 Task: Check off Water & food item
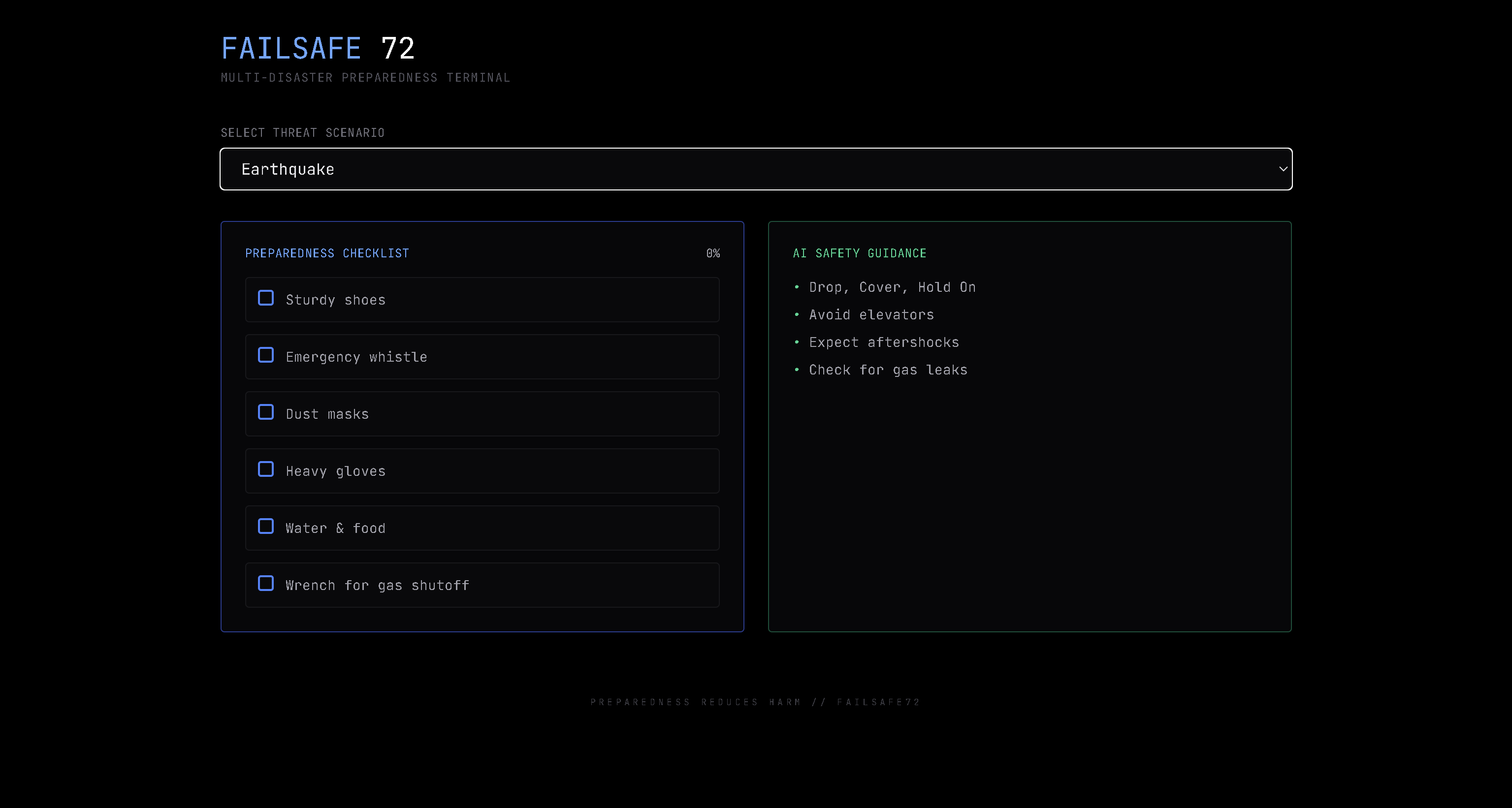tap(266, 527)
